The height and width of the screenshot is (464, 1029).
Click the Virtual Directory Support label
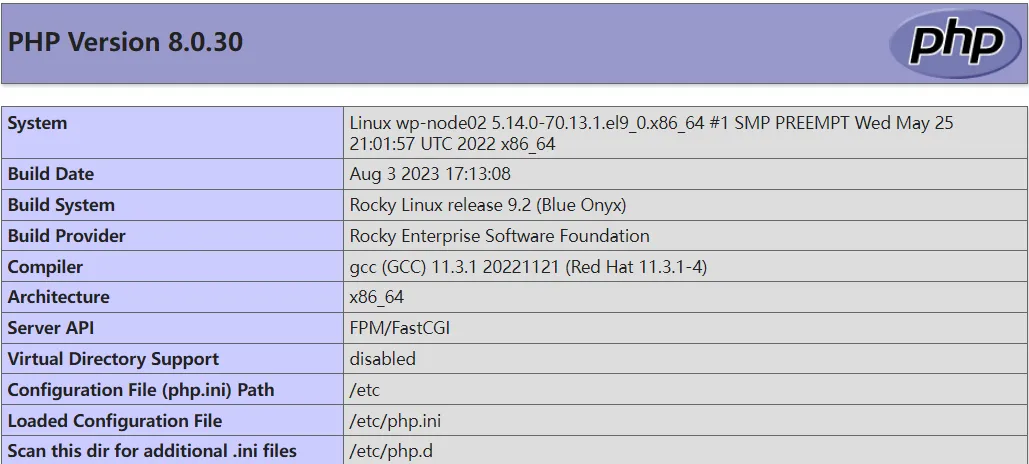pyautogui.click(x=113, y=359)
